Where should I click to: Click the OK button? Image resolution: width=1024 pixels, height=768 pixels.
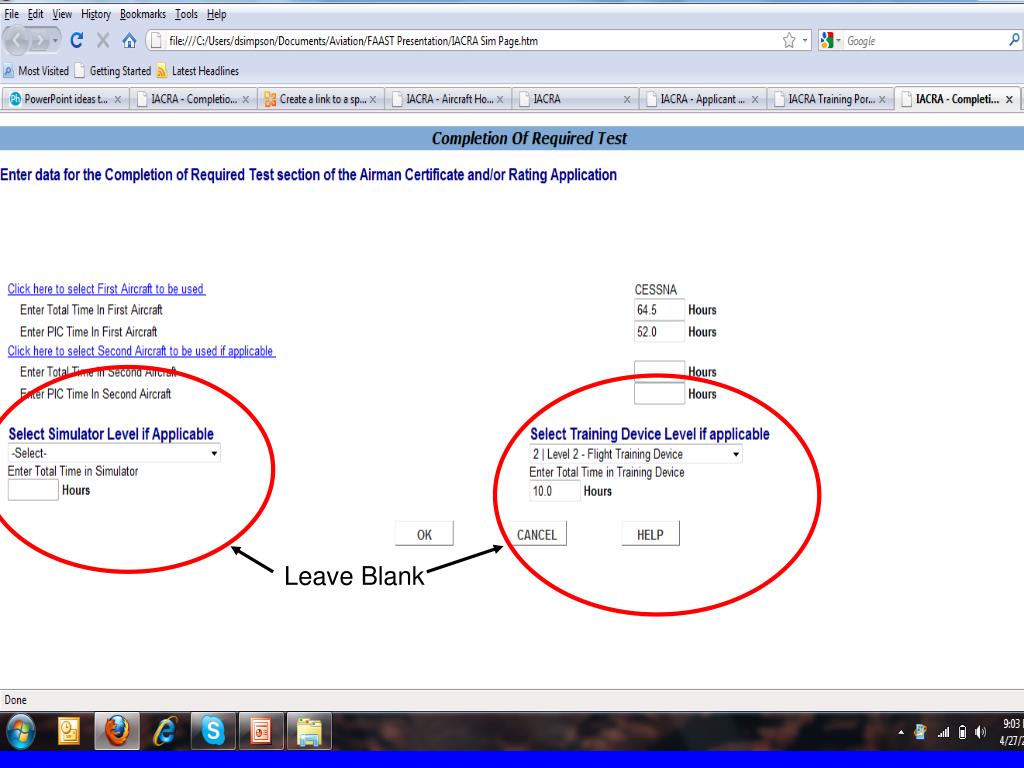point(424,534)
